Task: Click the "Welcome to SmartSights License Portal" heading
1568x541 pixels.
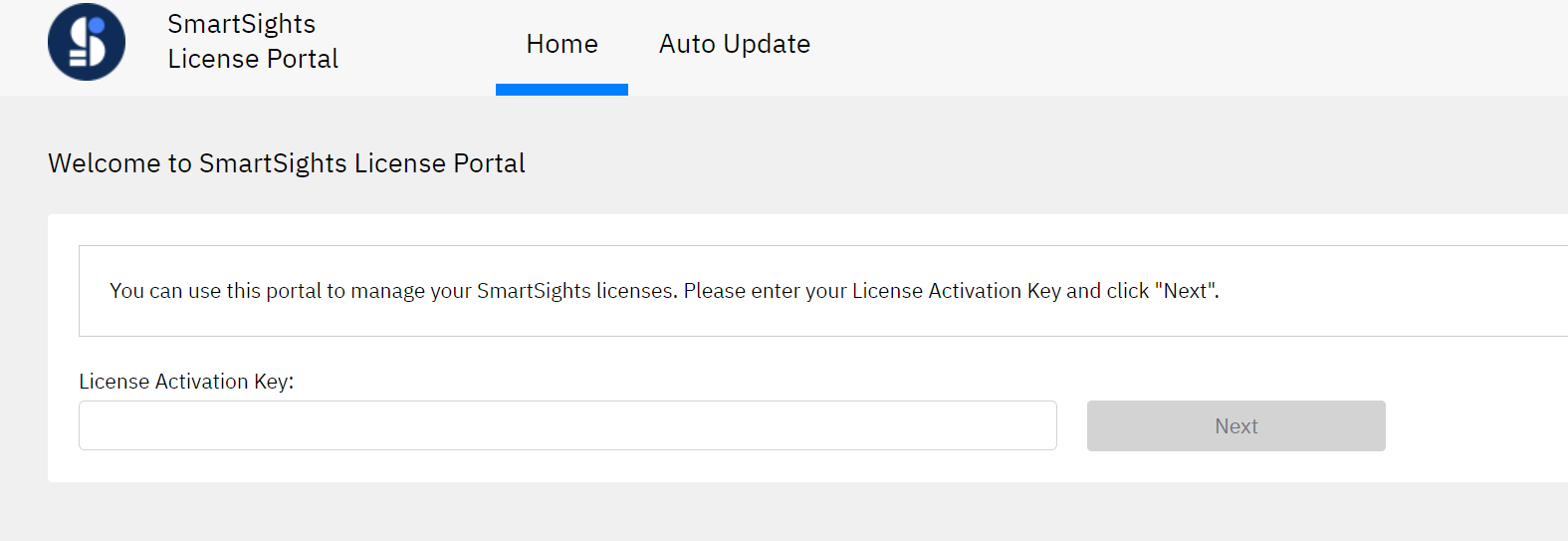Action: click(x=287, y=163)
